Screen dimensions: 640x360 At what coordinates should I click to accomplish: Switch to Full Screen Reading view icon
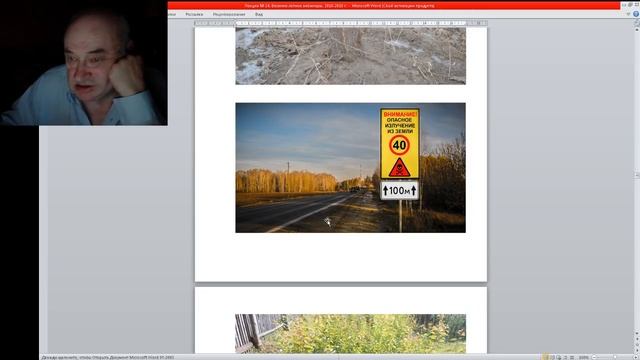[552, 357]
